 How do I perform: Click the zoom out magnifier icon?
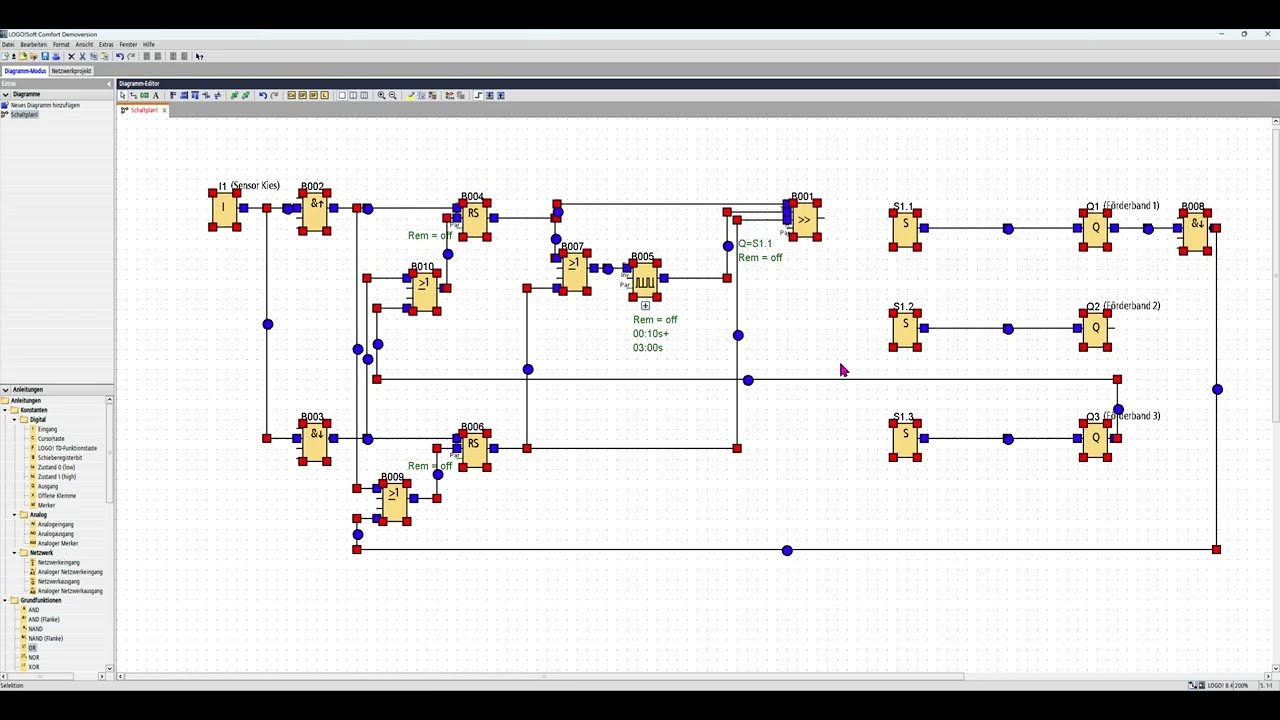[392, 95]
